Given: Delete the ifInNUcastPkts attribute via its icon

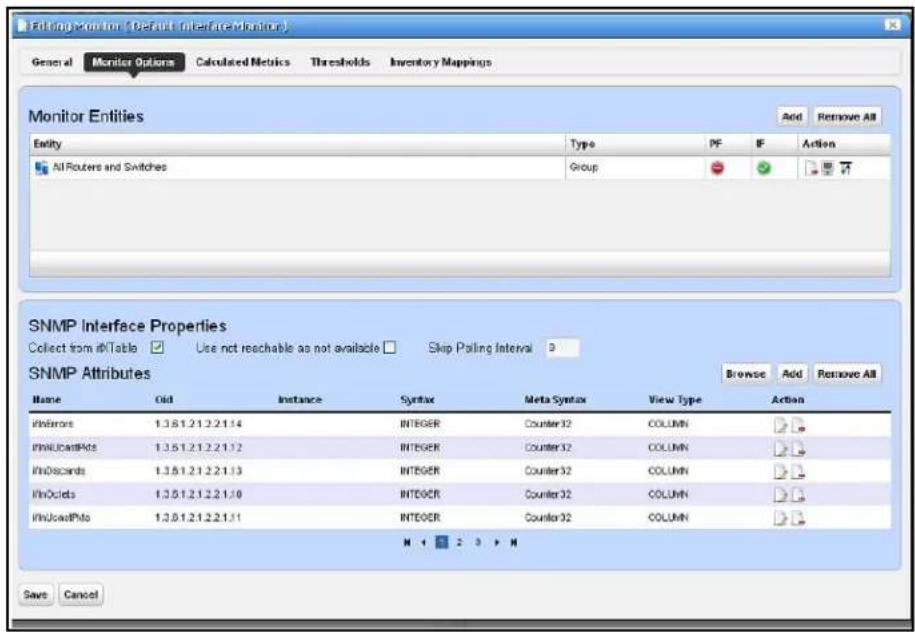Looking at the screenshot, I should (x=798, y=448).
